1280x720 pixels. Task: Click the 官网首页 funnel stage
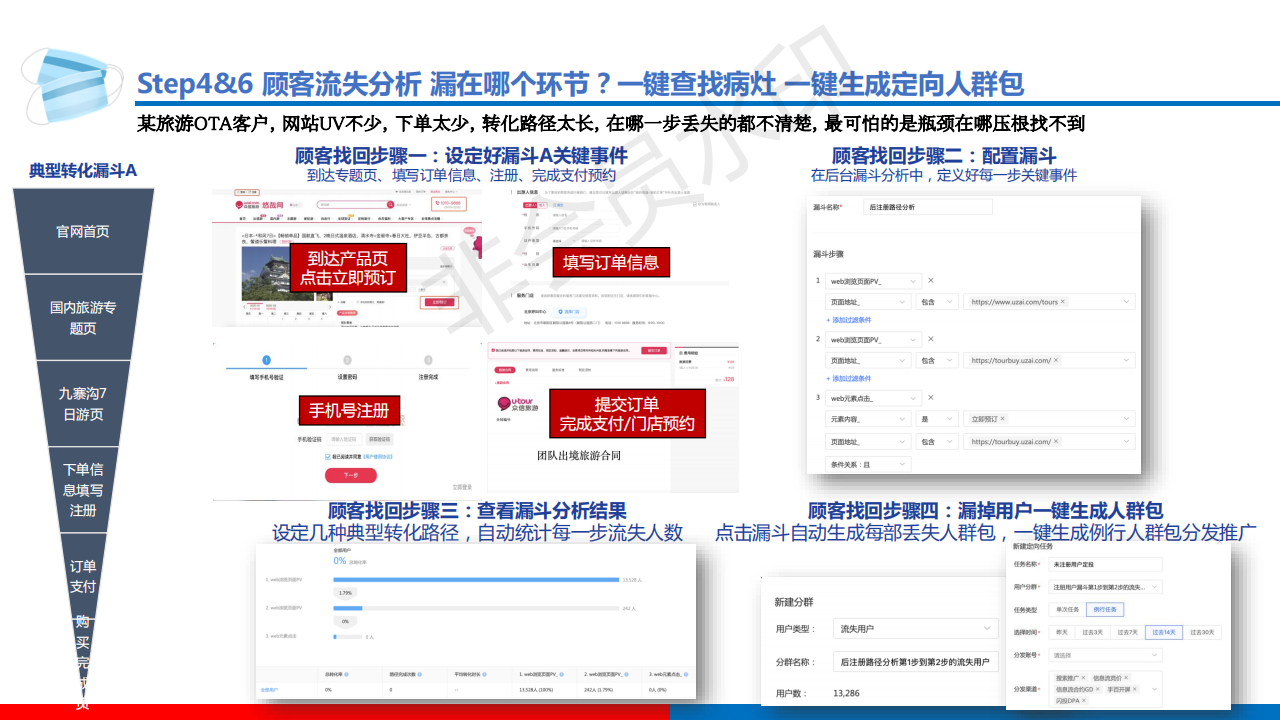tap(83, 231)
